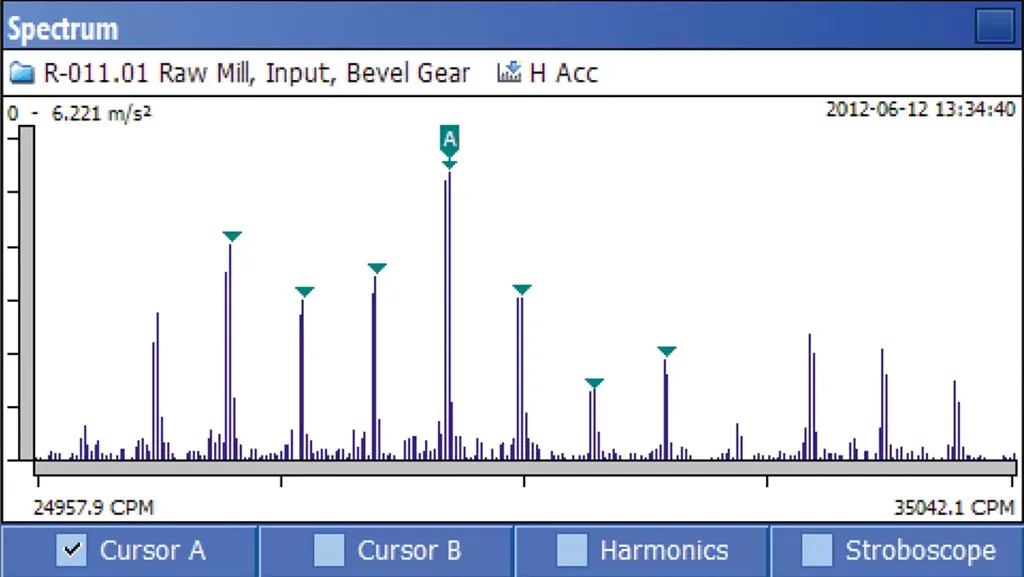Enable the Stroboscope checkbox
This screenshot has width=1024, height=577.
(817, 550)
